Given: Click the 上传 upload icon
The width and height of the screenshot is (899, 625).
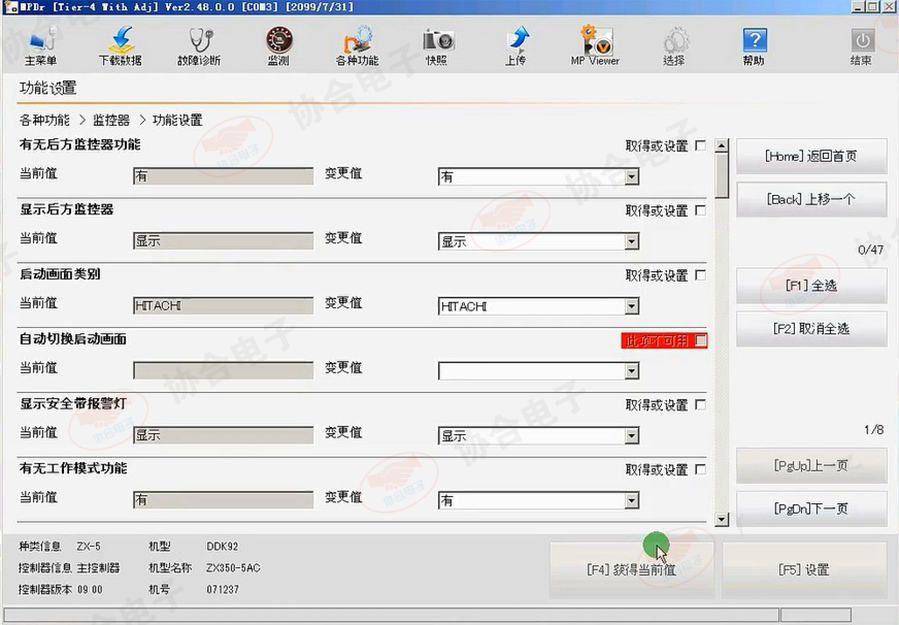Looking at the screenshot, I should click(516, 46).
